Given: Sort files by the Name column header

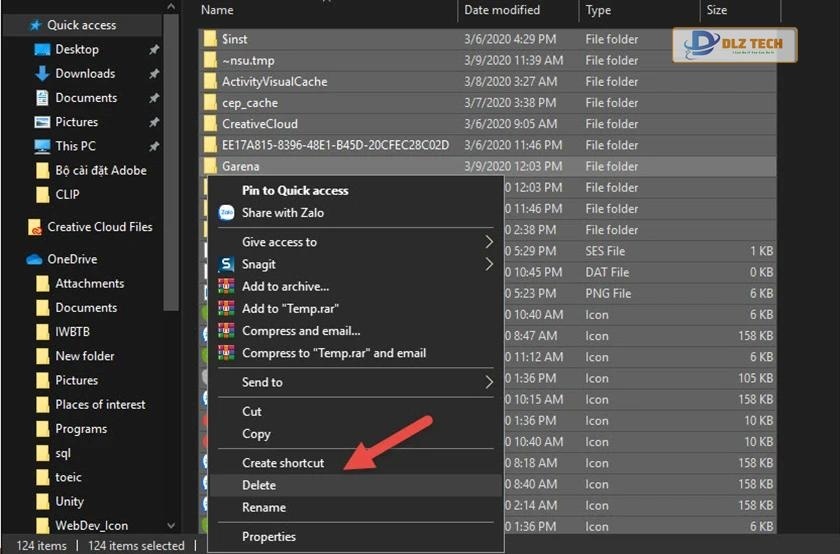Looking at the screenshot, I should 217,10.
